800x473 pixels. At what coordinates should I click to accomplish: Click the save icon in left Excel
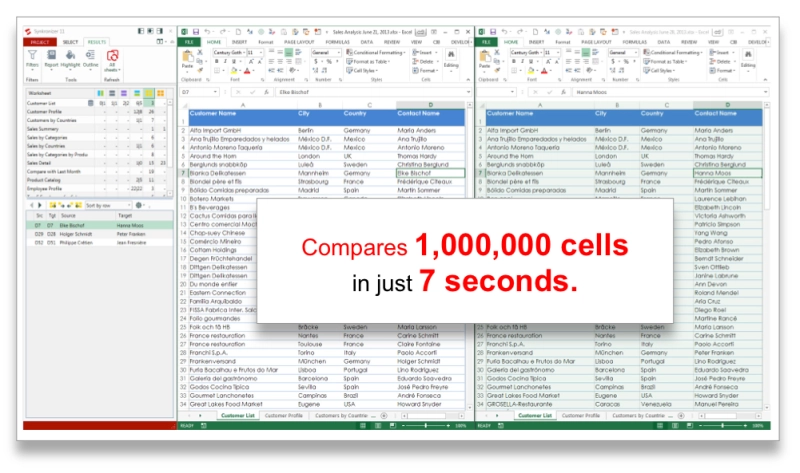pyautogui.click(x=195, y=32)
